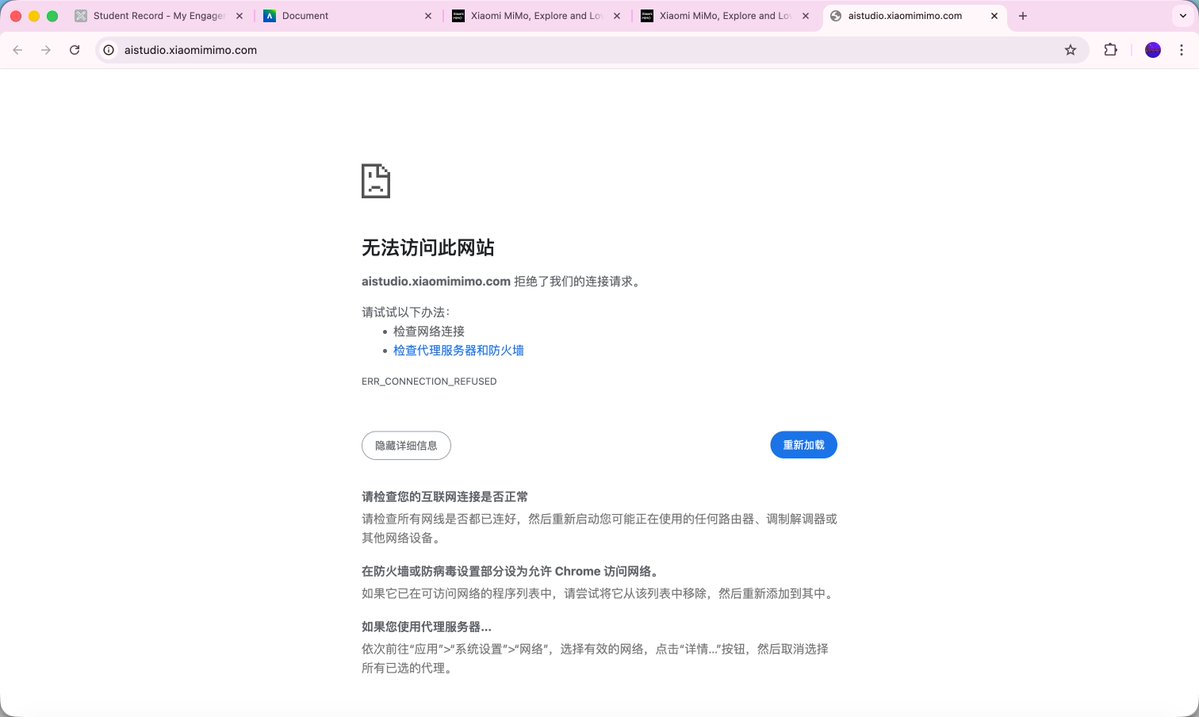
Task: Click the 检查网络连接 bullet text
Action: point(428,331)
